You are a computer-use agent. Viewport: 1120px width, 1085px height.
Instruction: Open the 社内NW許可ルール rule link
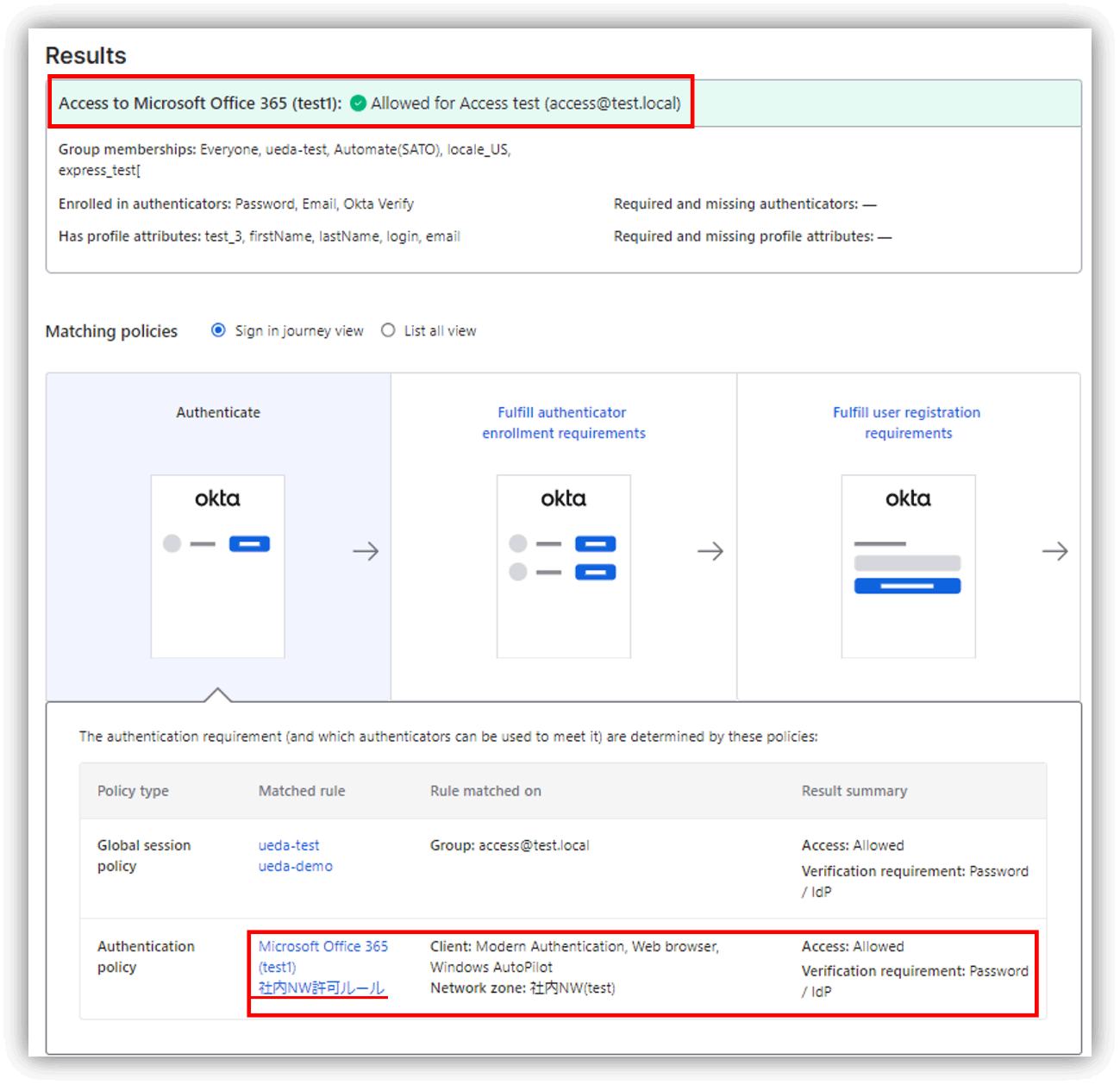pos(322,988)
